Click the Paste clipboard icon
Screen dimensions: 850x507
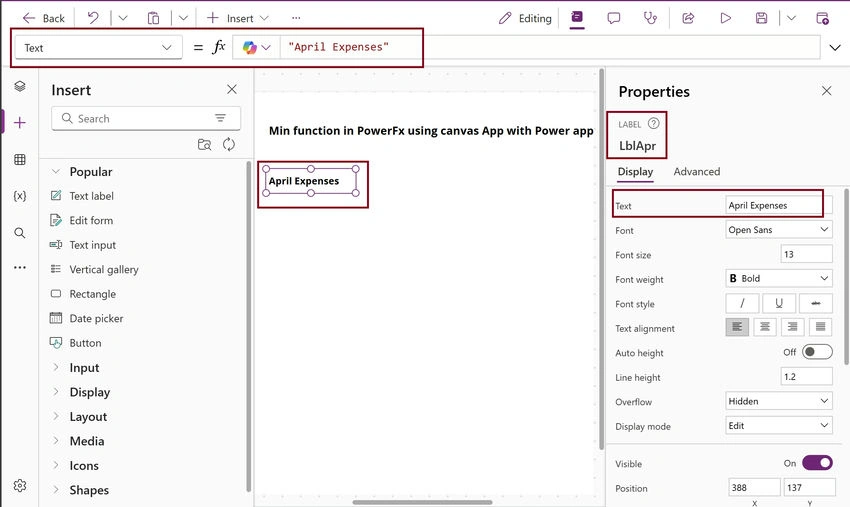coord(153,18)
